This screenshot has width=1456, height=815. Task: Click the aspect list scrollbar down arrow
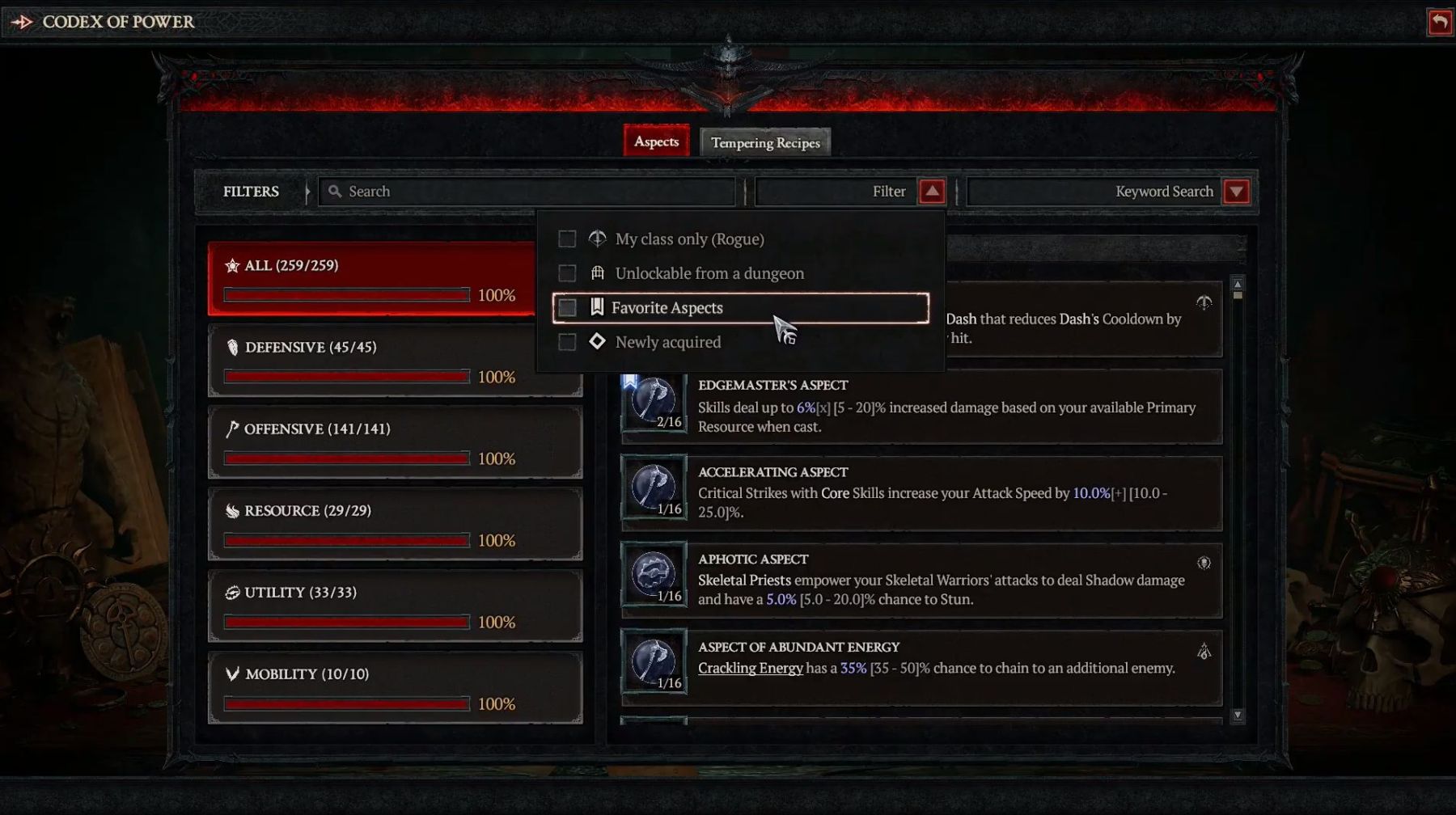click(x=1237, y=716)
